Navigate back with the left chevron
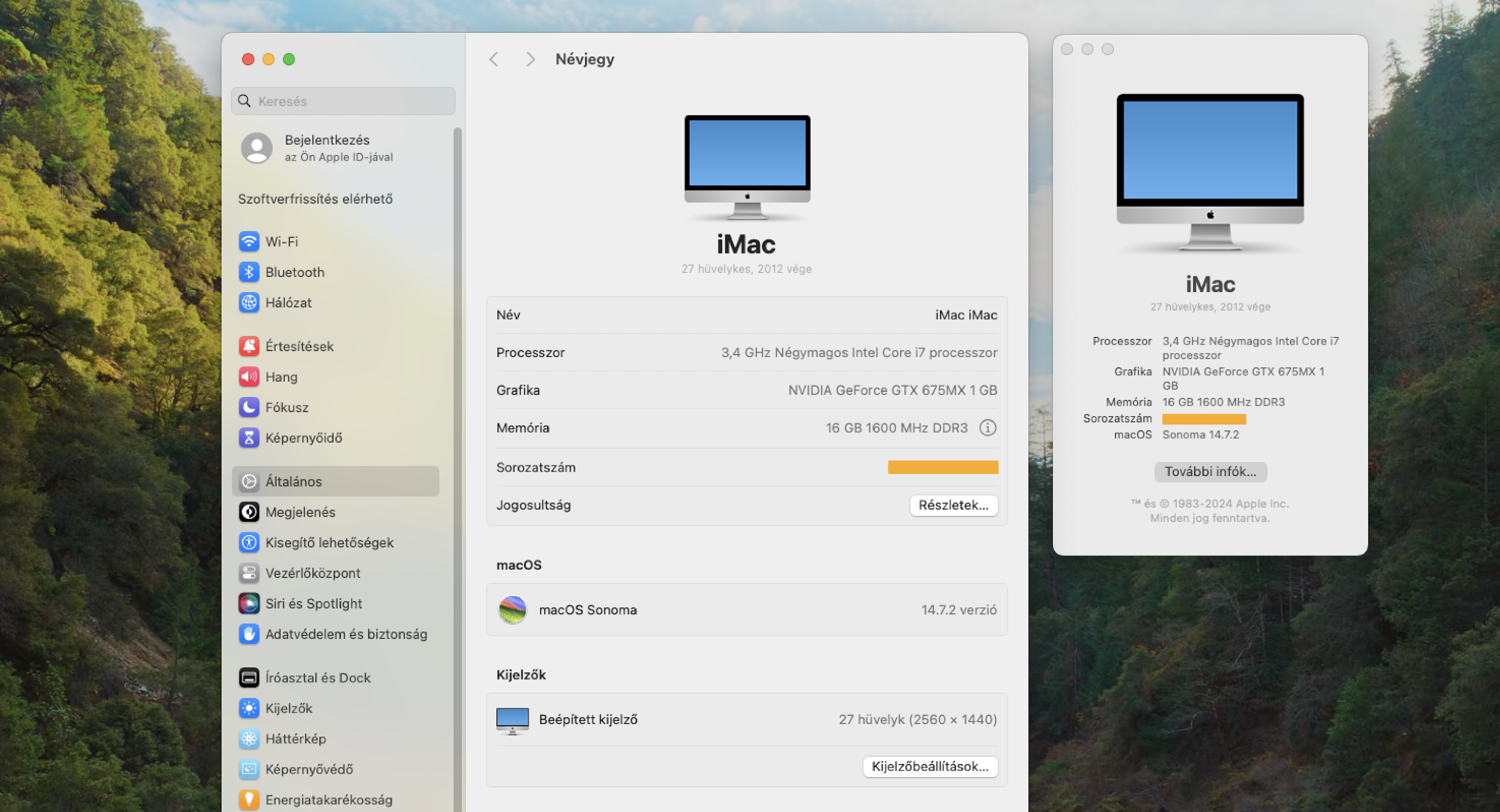1500x812 pixels. [494, 59]
